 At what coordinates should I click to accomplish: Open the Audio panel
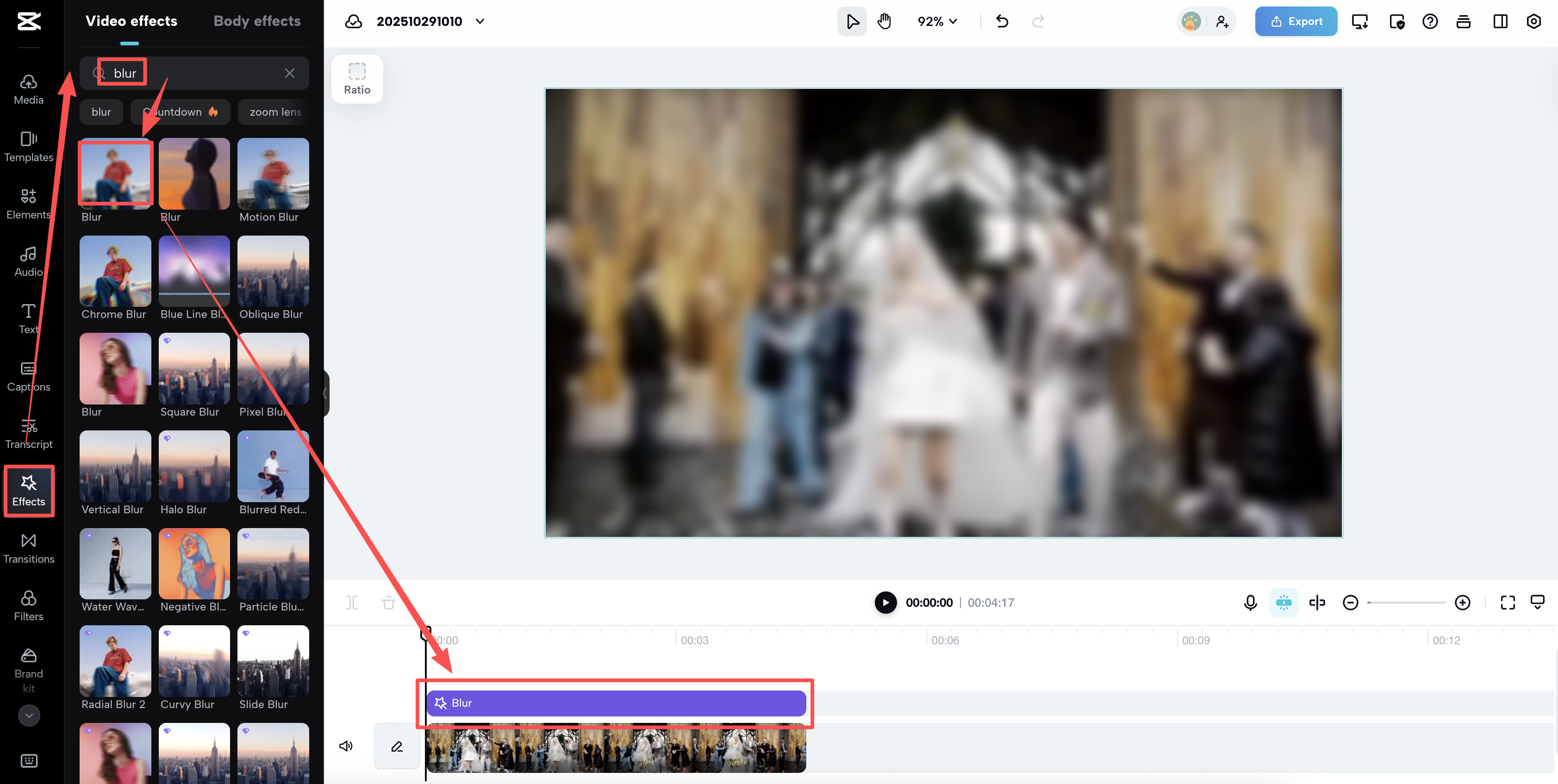[28, 261]
